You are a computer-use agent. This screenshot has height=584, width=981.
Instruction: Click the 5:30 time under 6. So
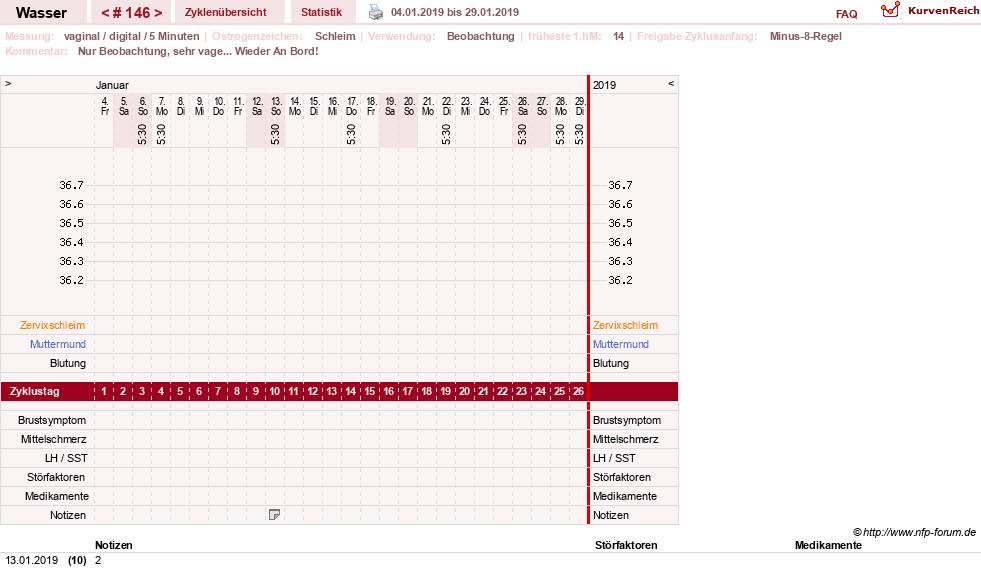pos(142,135)
